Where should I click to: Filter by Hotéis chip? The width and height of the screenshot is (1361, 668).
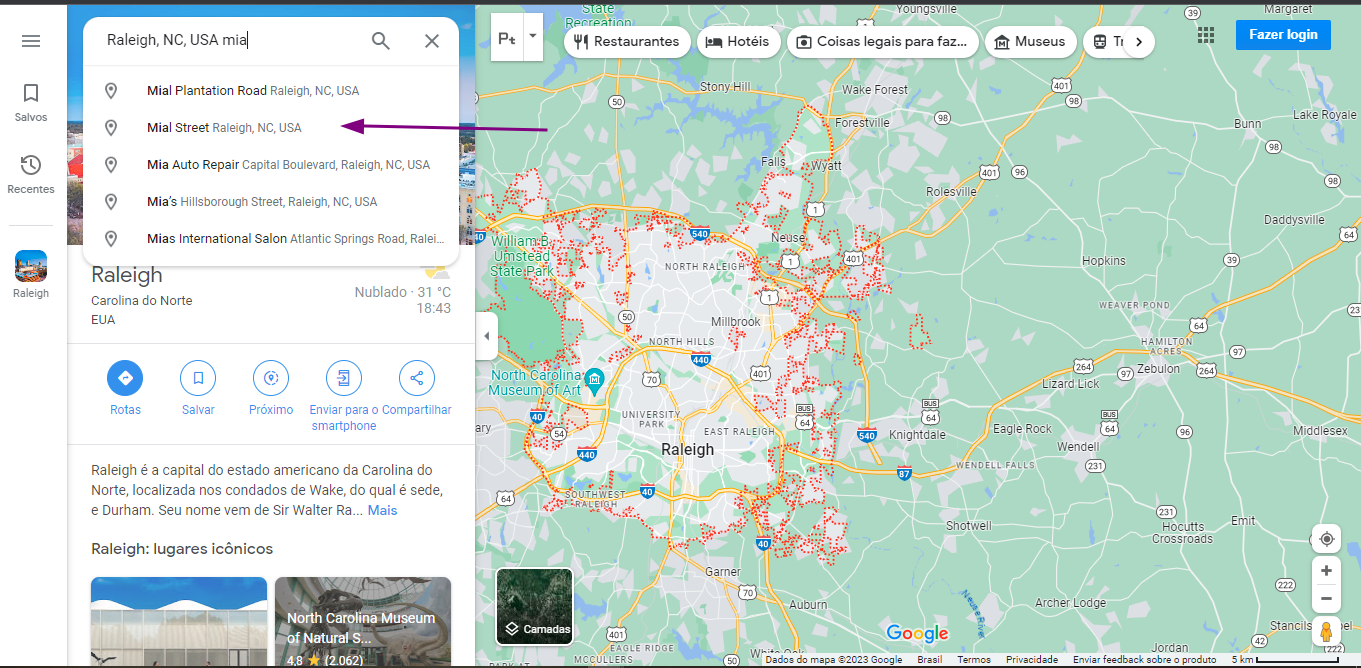(x=738, y=41)
